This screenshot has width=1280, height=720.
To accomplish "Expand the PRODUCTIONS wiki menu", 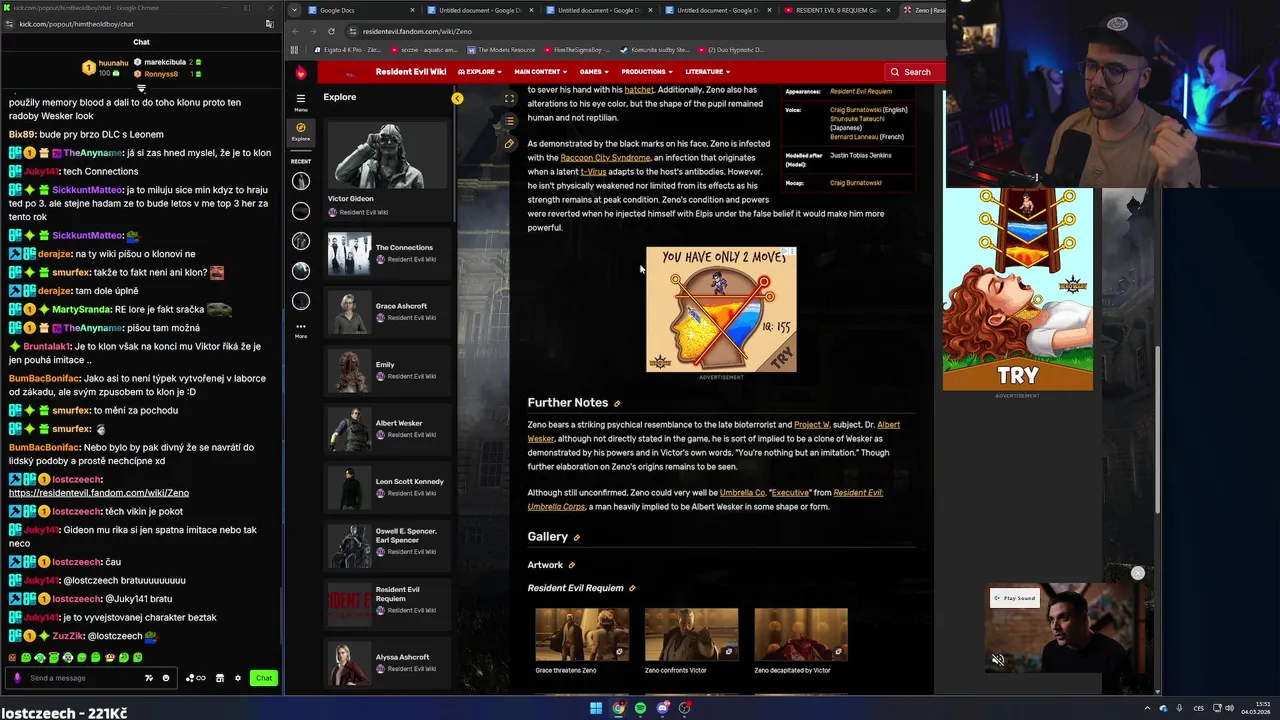I will pos(646,72).
